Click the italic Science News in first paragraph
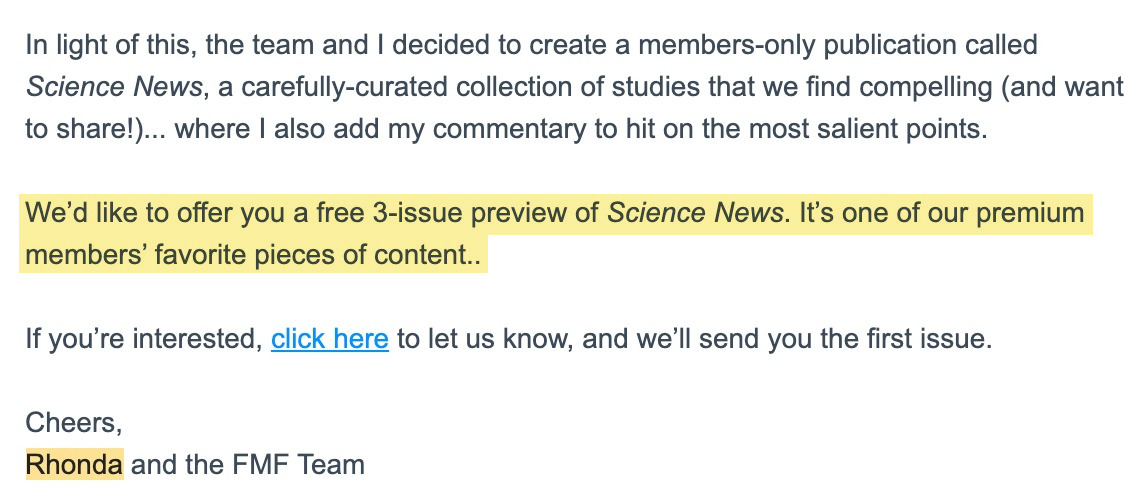Viewport: 1142px width, 504px height. click(x=114, y=87)
